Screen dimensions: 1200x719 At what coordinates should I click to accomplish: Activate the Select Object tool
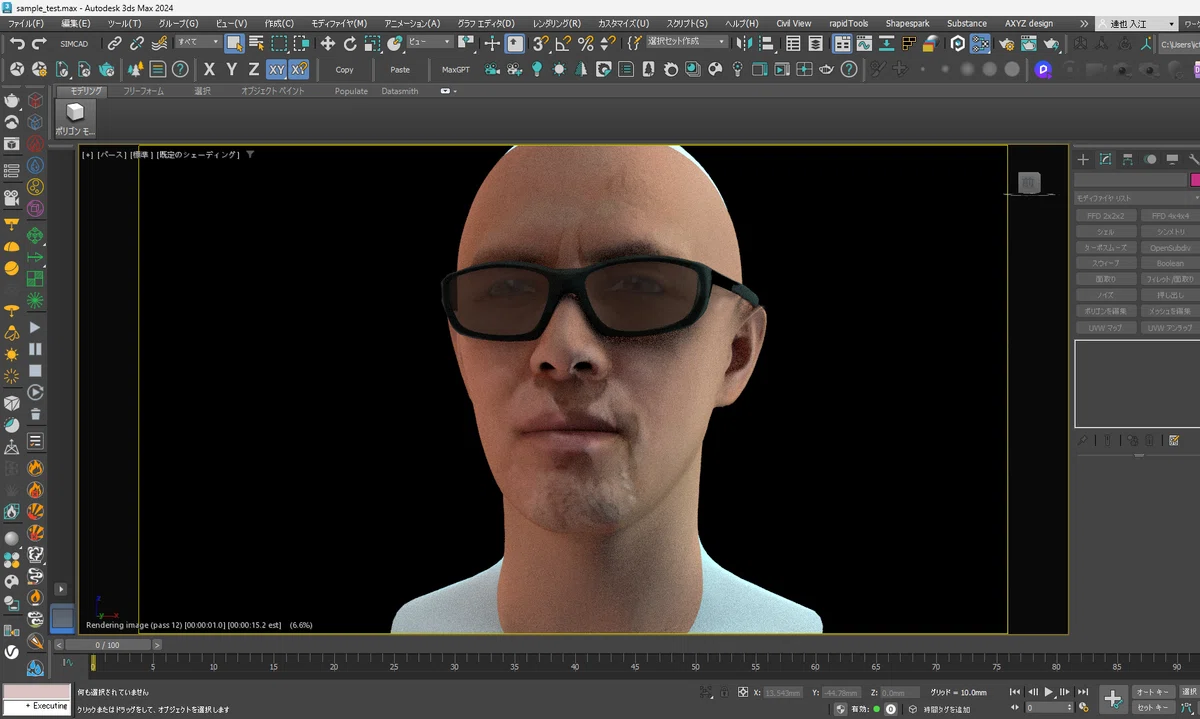[x=234, y=43]
